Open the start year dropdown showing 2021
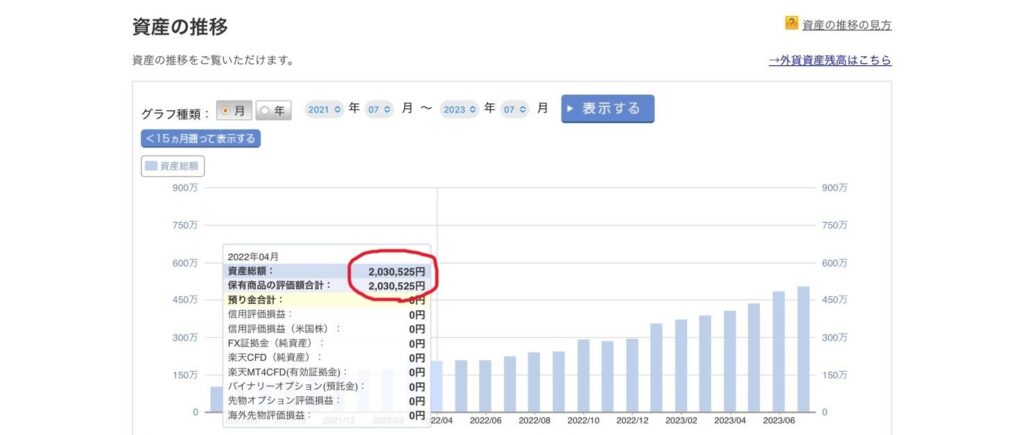Image resolution: width=1024 pixels, height=435 pixels. 324,109
